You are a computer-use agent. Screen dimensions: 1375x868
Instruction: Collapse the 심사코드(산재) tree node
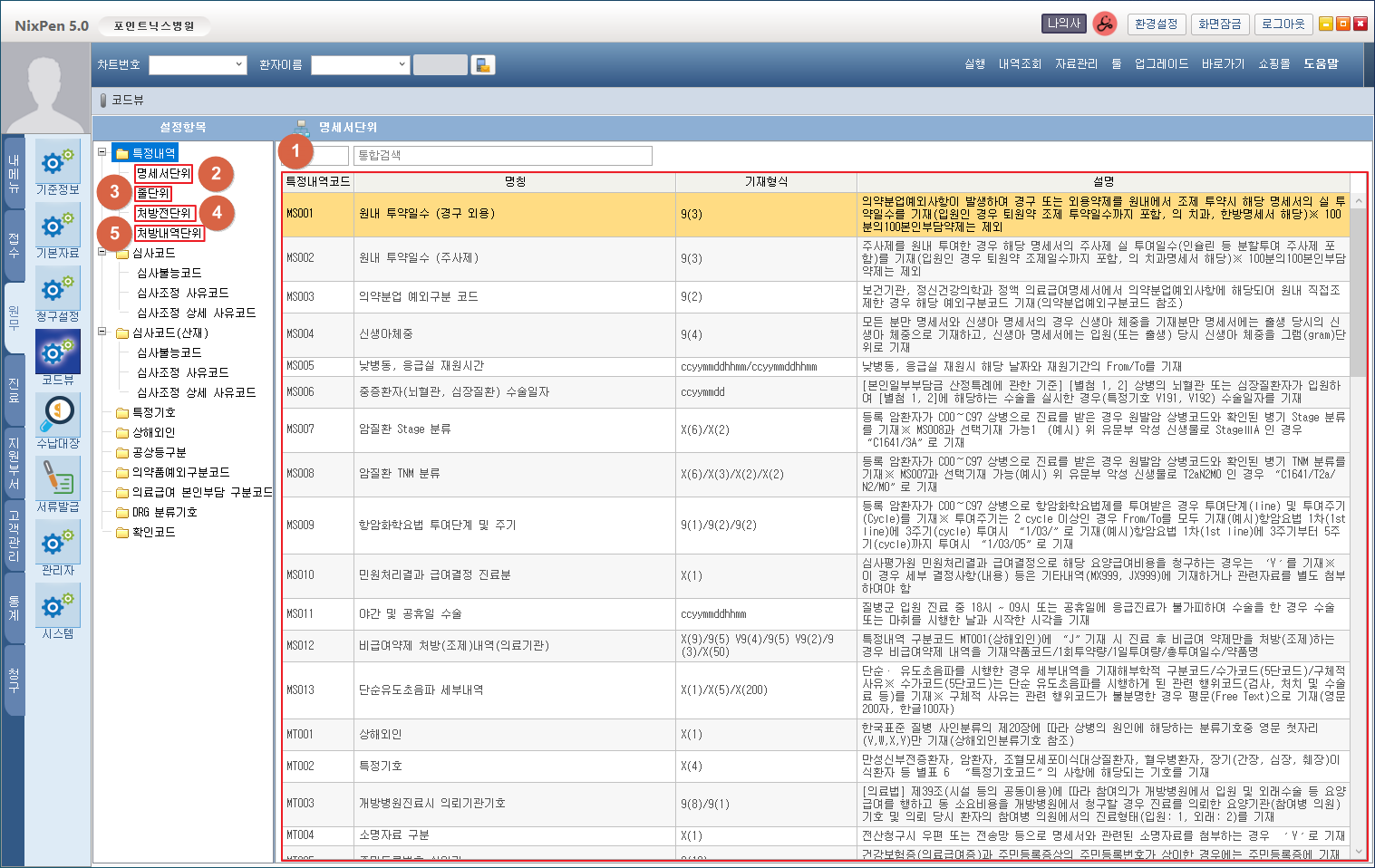click(102, 333)
